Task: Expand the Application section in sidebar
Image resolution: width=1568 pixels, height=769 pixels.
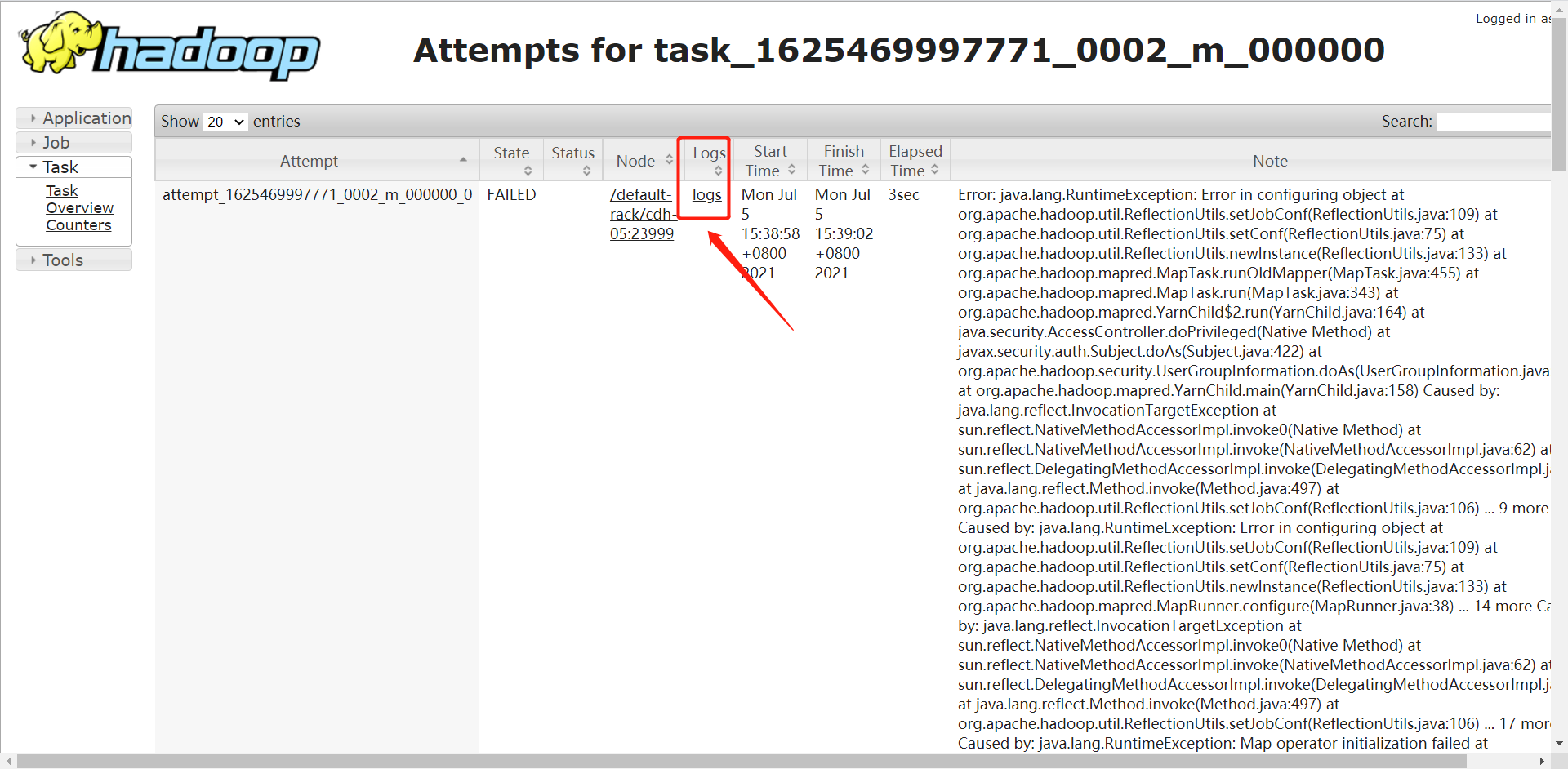Action: [x=87, y=118]
